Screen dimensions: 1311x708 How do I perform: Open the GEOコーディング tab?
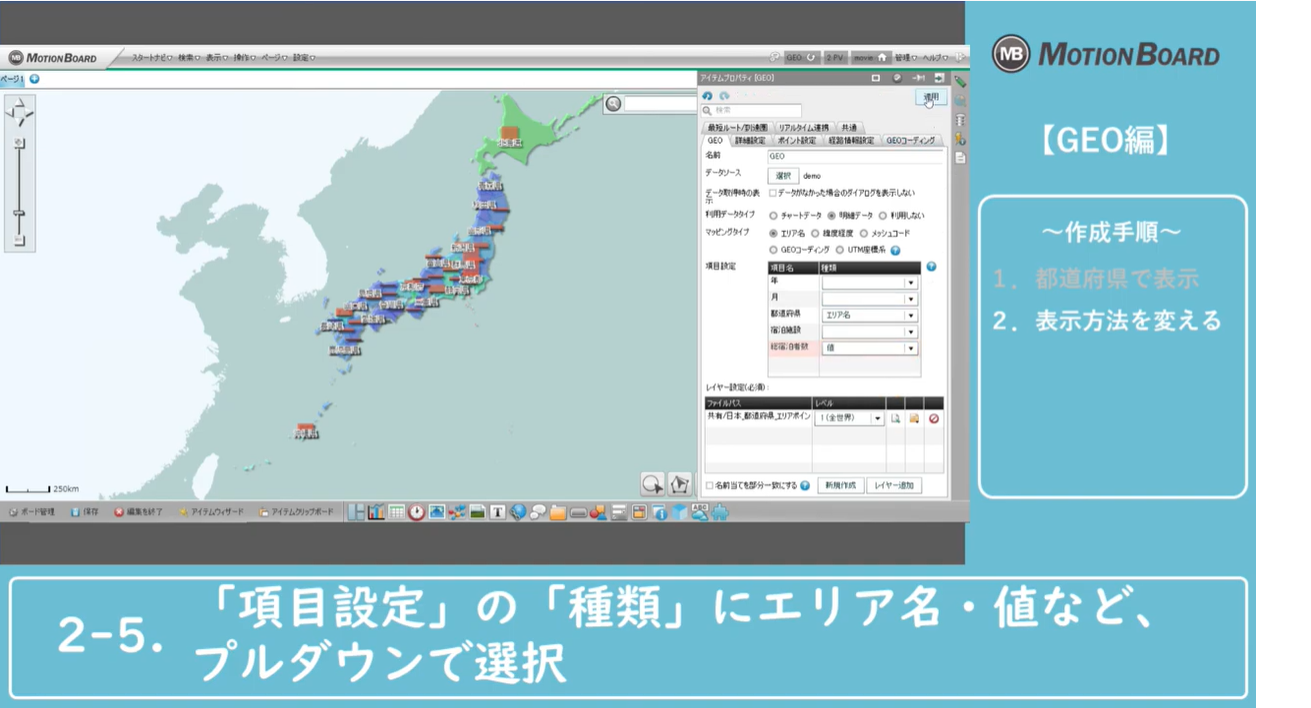911,141
